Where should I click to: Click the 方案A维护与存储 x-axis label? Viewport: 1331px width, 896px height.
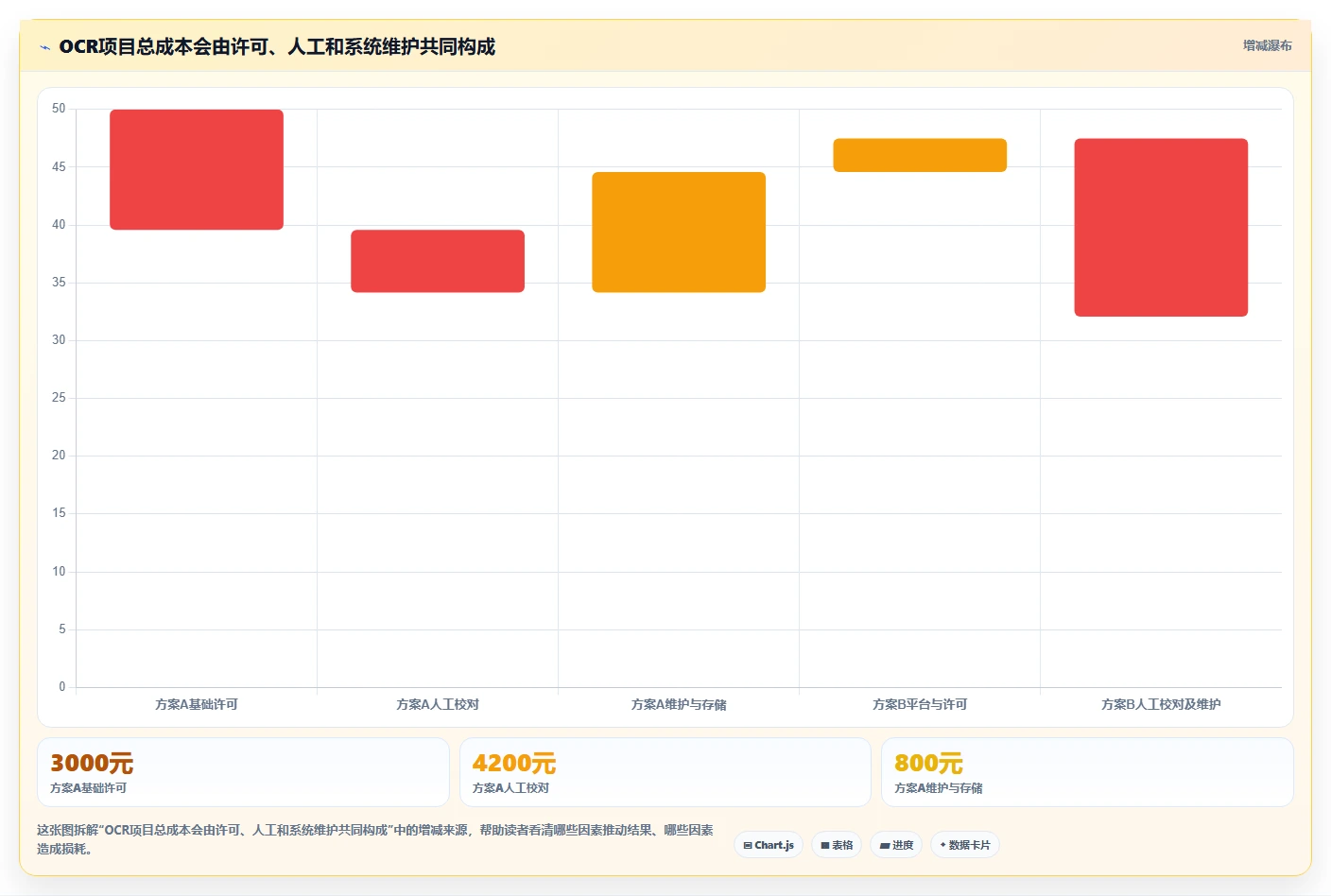tap(679, 704)
